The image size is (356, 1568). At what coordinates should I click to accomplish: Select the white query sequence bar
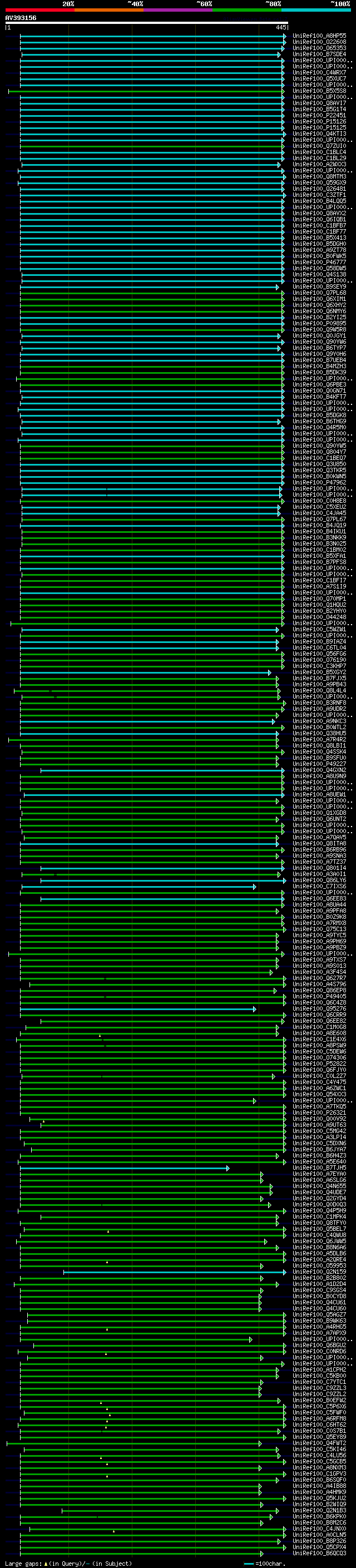point(147,22)
